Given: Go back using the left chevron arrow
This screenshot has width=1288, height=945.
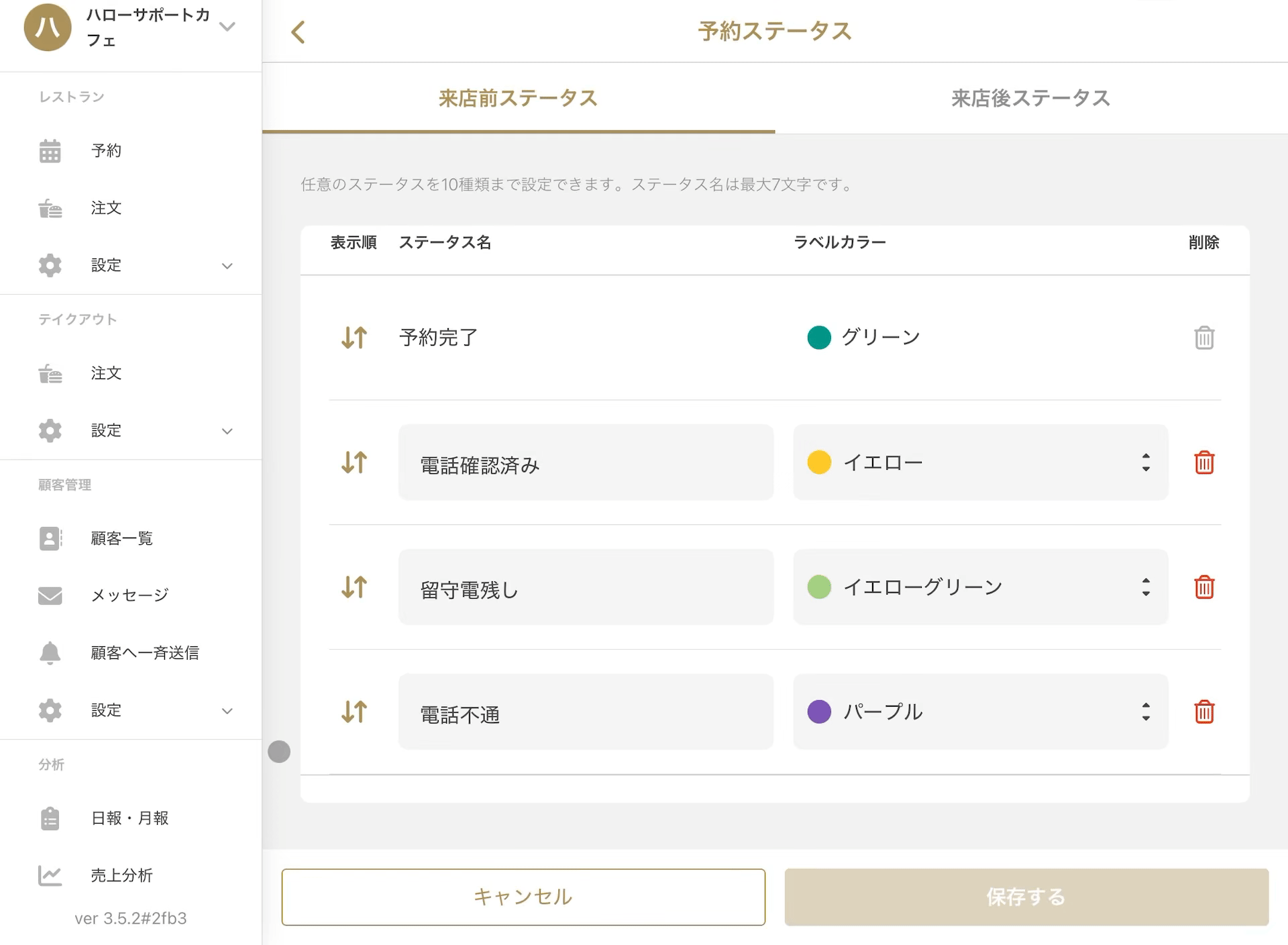Looking at the screenshot, I should coord(299,32).
